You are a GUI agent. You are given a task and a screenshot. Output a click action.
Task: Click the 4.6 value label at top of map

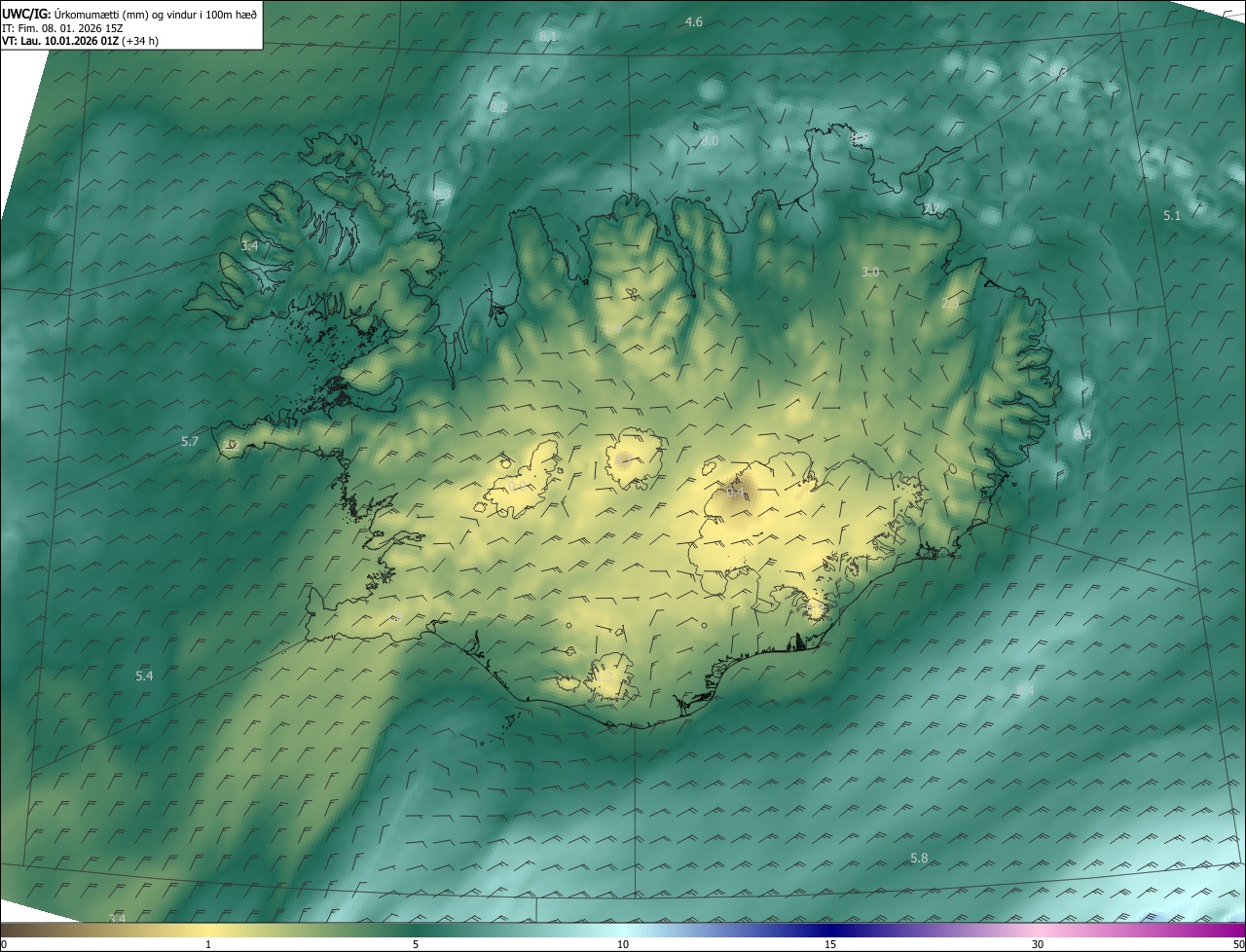[x=694, y=21]
